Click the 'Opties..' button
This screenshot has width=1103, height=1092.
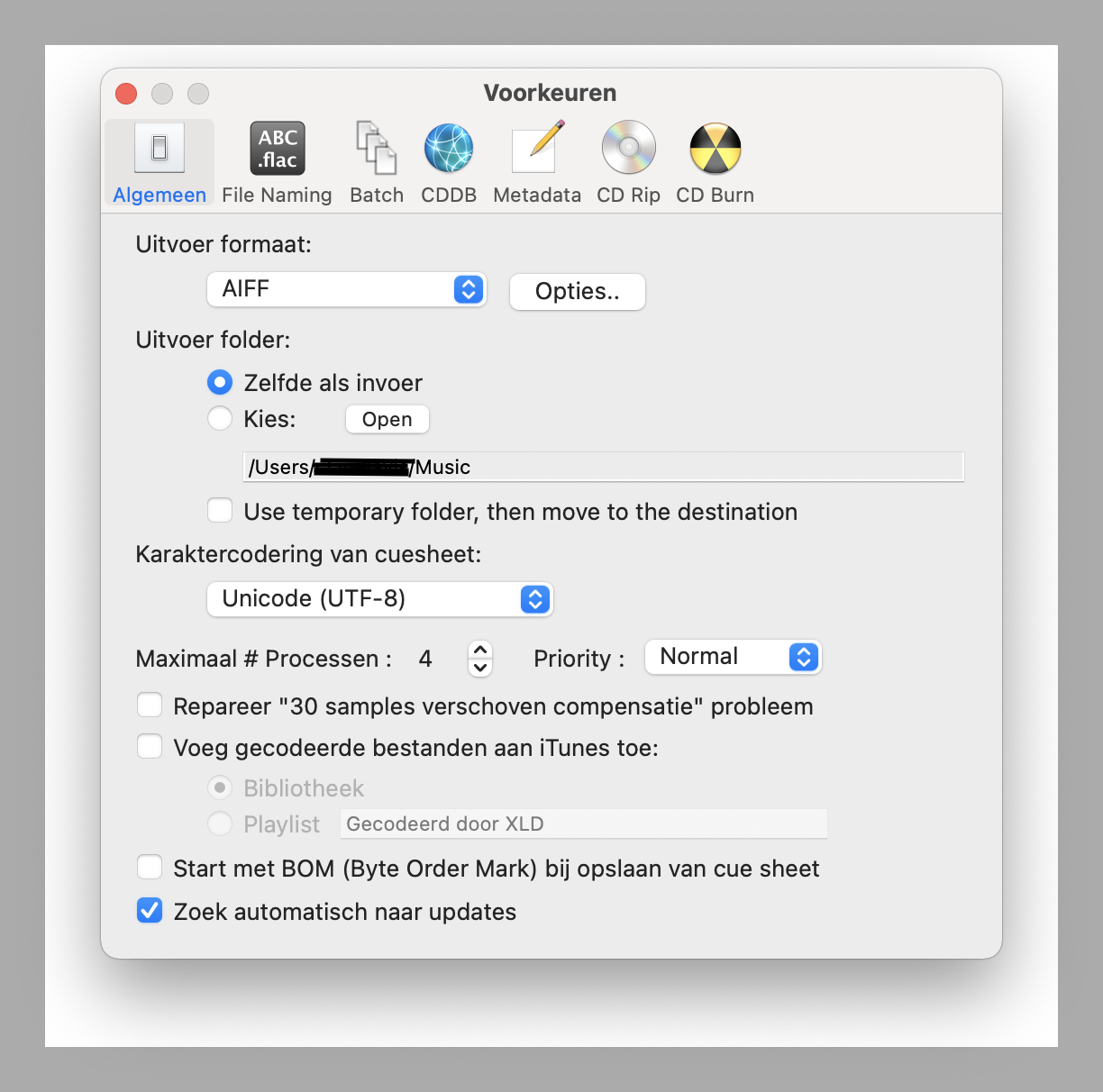pyautogui.click(x=577, y=292)
